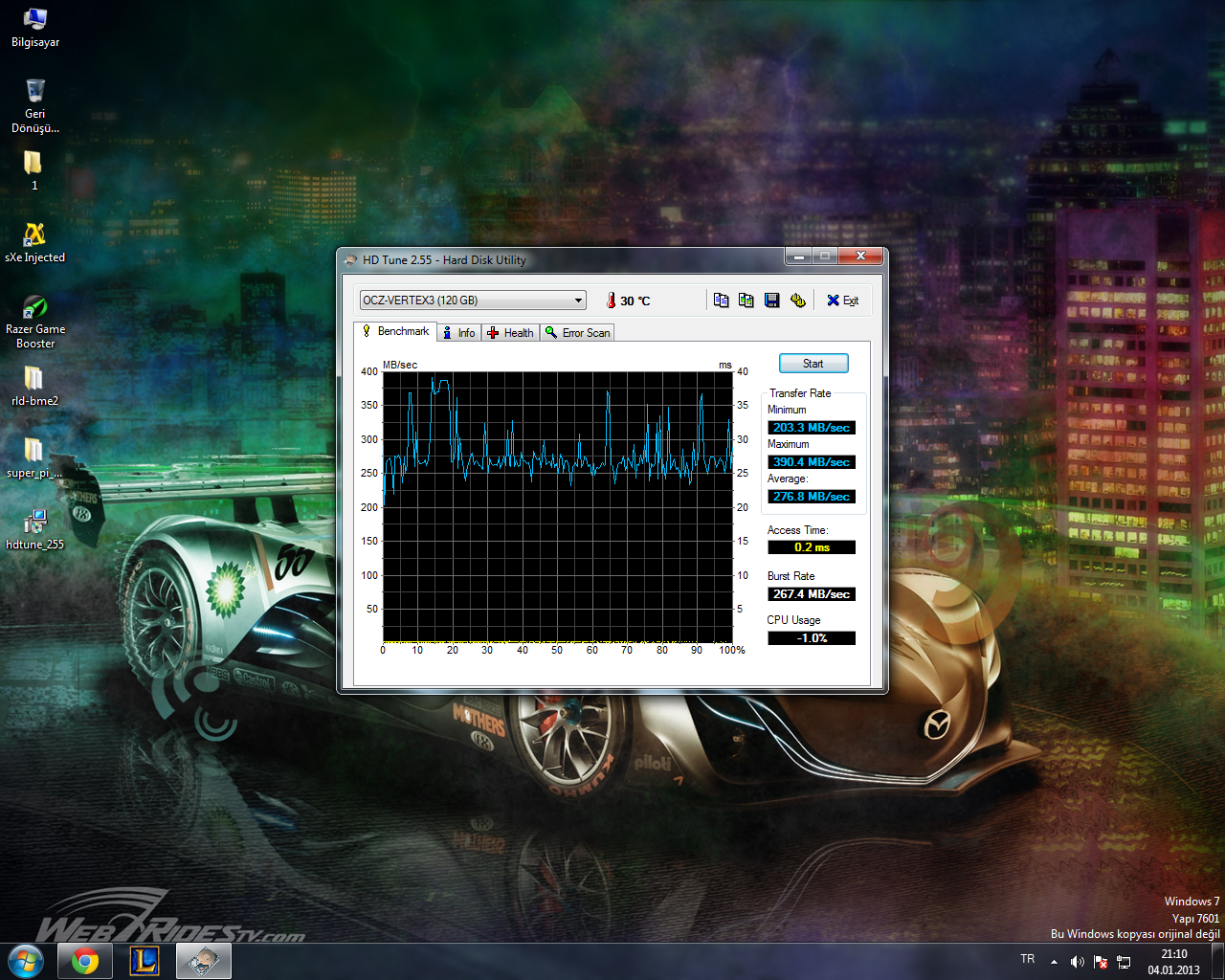This screenshot has height=980, width=1225.
Task: Open Action Center flag tray icon
Action: (1101, 961)
